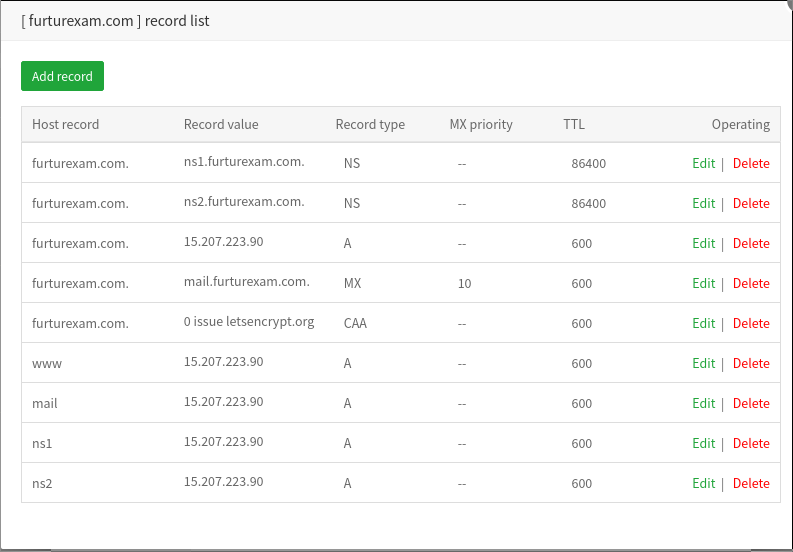Edit the mail.furturexam.com. MX record
This screenshot has height=552, width=793.
703,283
